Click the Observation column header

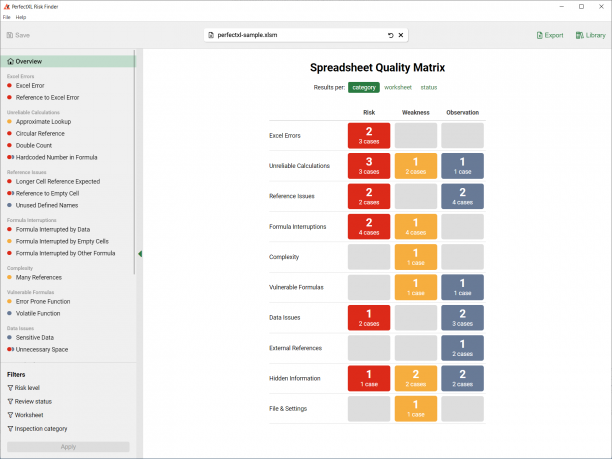coord(463,112)
